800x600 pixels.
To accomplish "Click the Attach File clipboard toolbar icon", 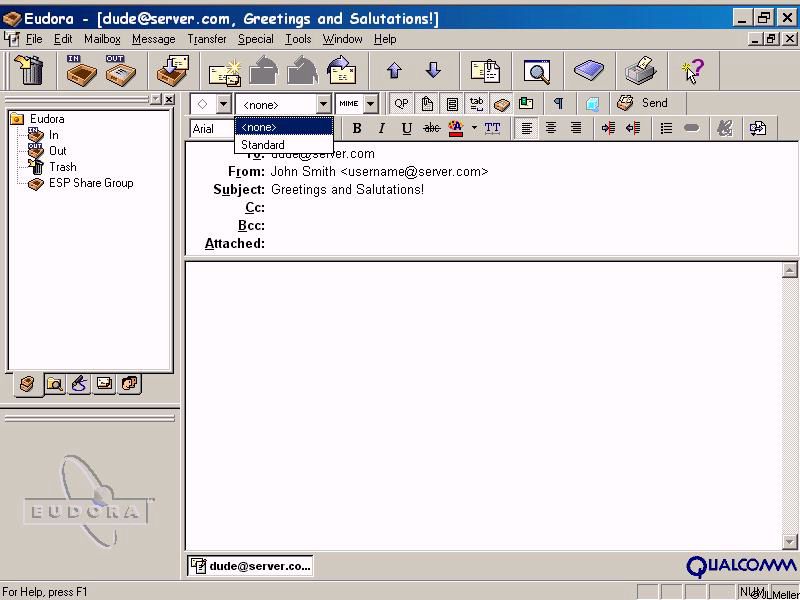I will tap(485, 70).
